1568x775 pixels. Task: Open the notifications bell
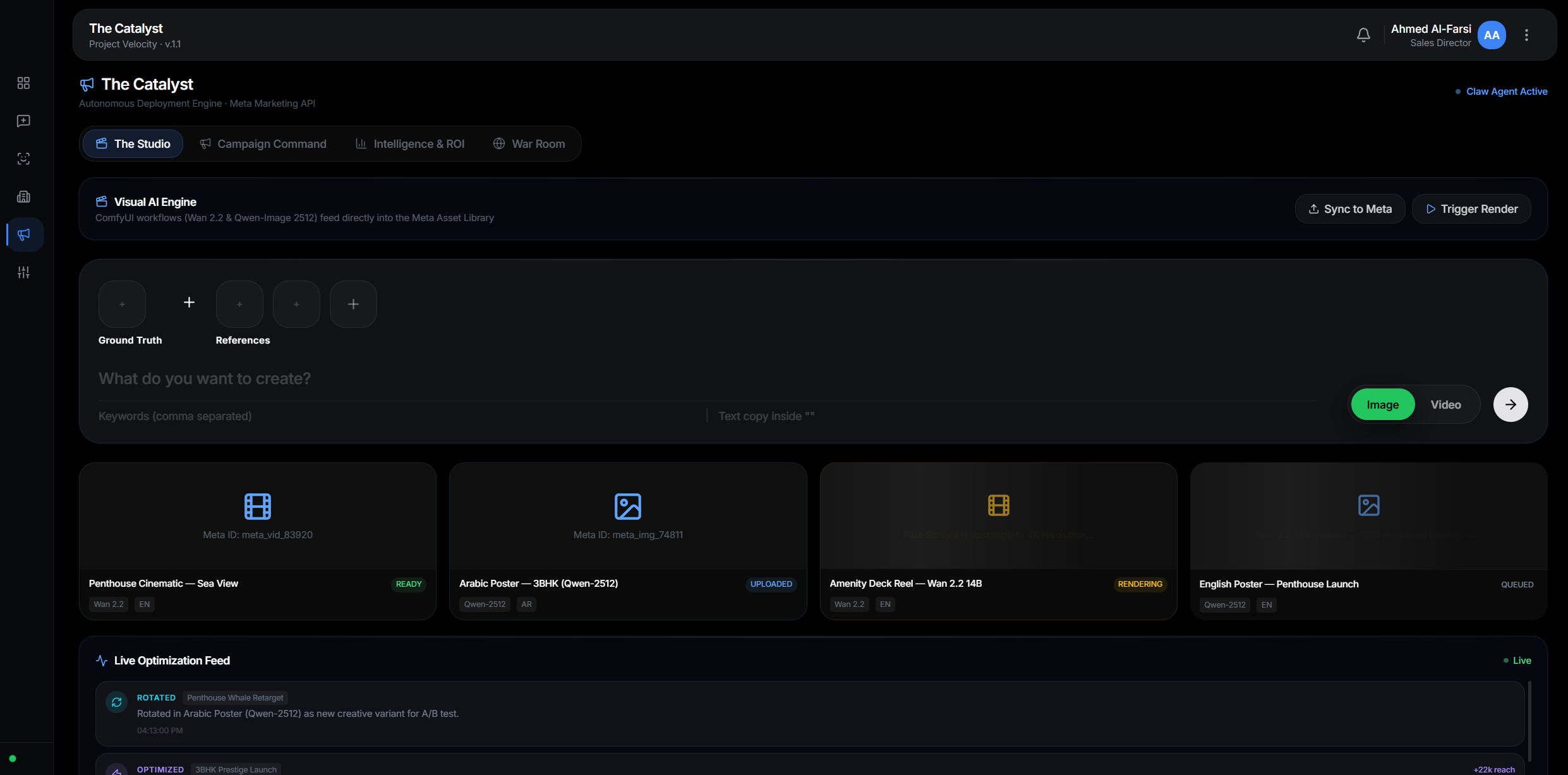click(x=1363, y=35)
